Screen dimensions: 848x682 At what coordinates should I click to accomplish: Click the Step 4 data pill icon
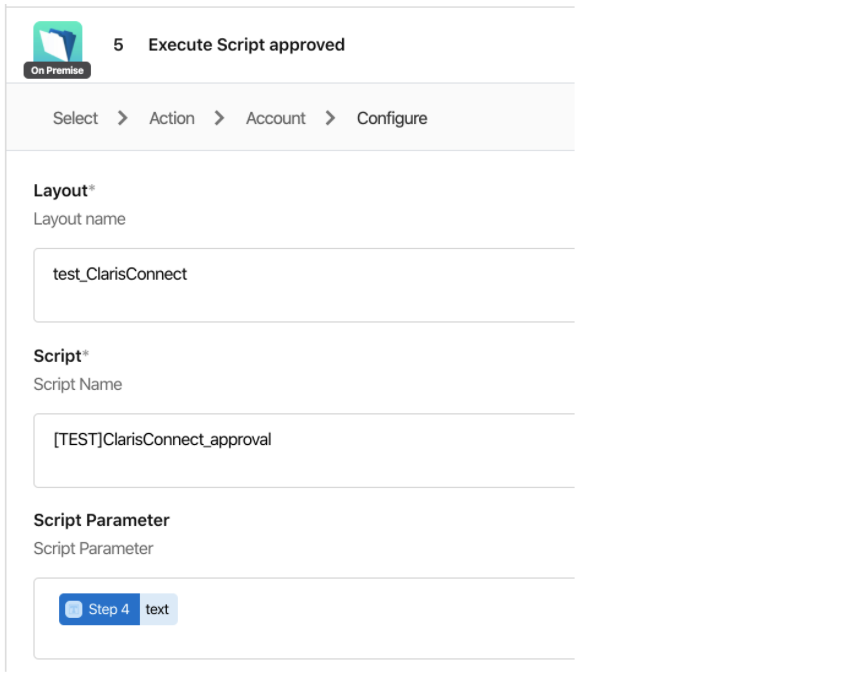point(74,609)
